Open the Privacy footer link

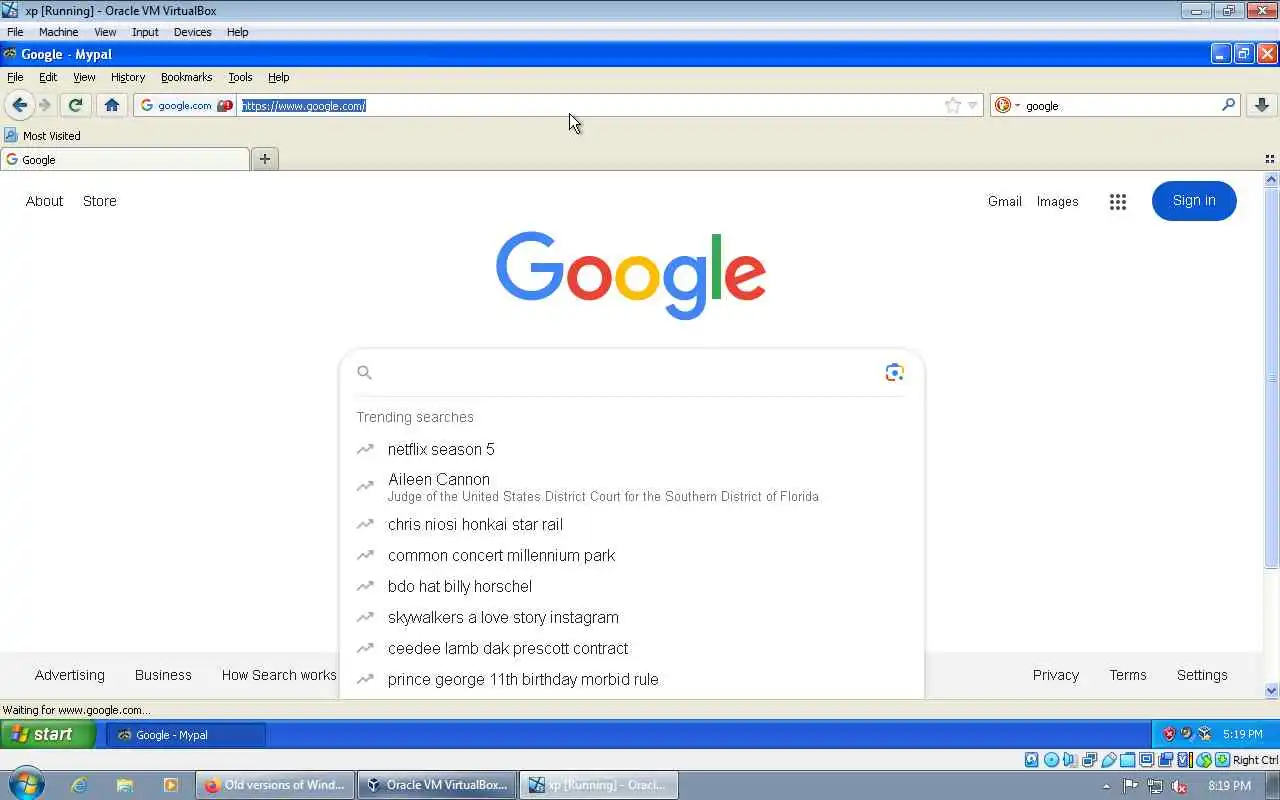pyautogui.click(x=1056, y=675)
